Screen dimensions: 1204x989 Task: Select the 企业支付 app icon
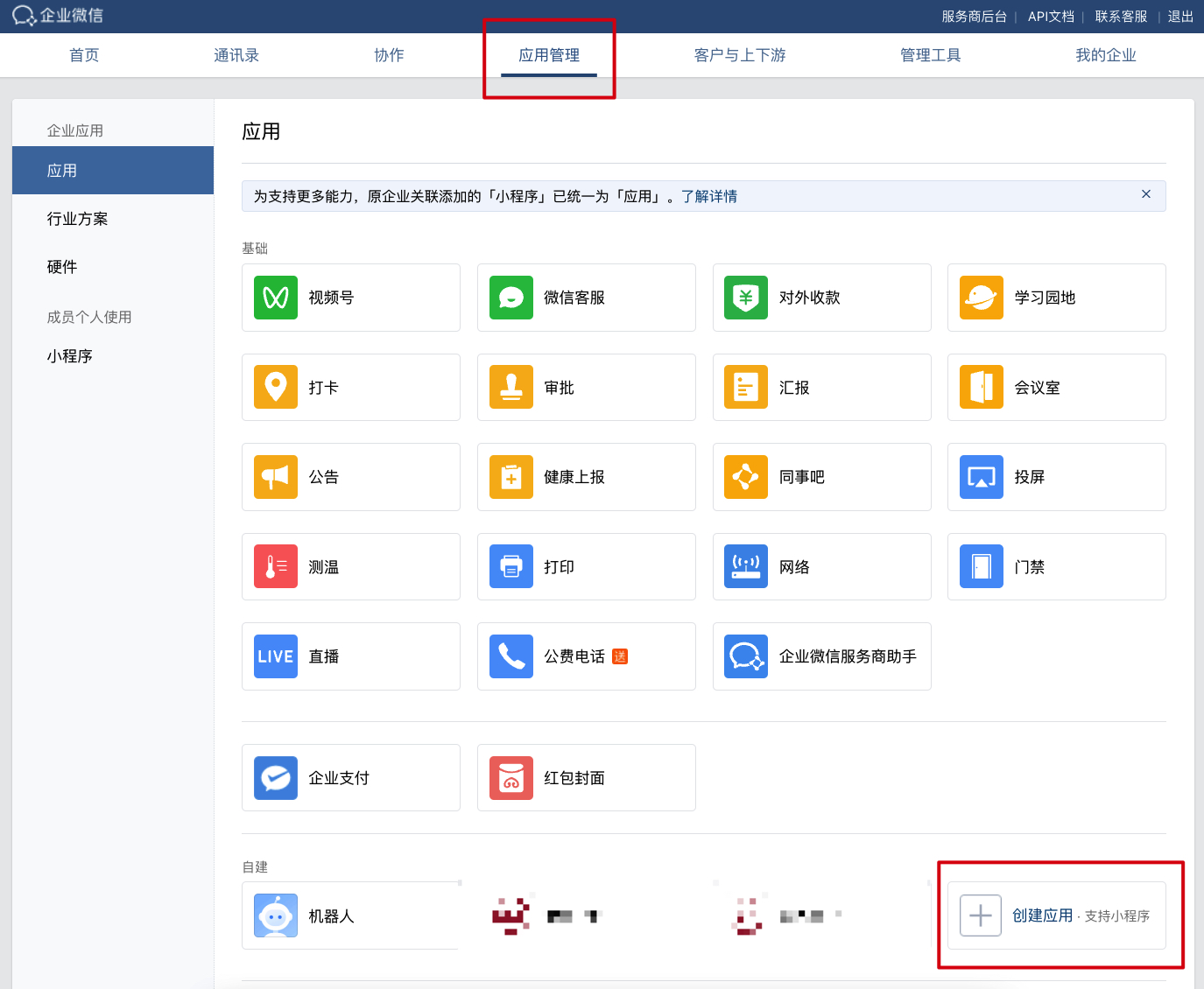tap(276, 778)
